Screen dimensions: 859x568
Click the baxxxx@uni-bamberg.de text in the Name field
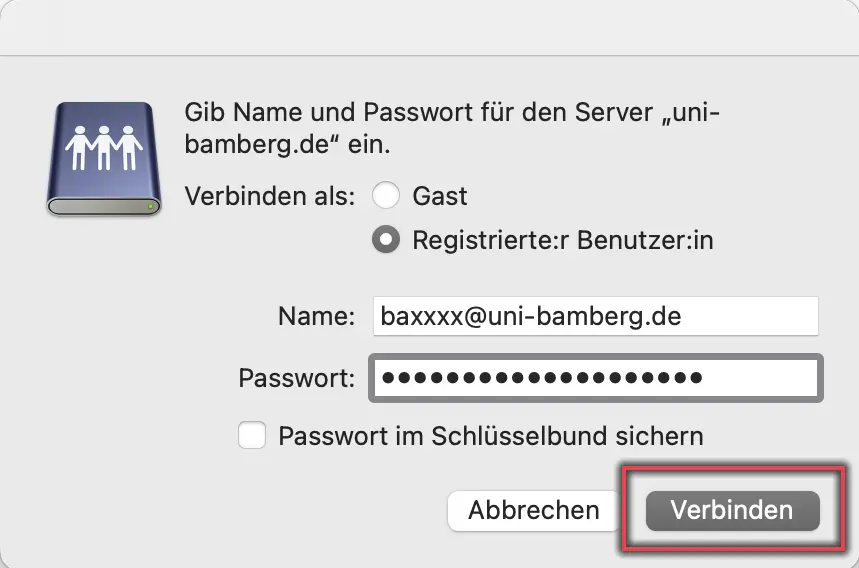point(531,317)
